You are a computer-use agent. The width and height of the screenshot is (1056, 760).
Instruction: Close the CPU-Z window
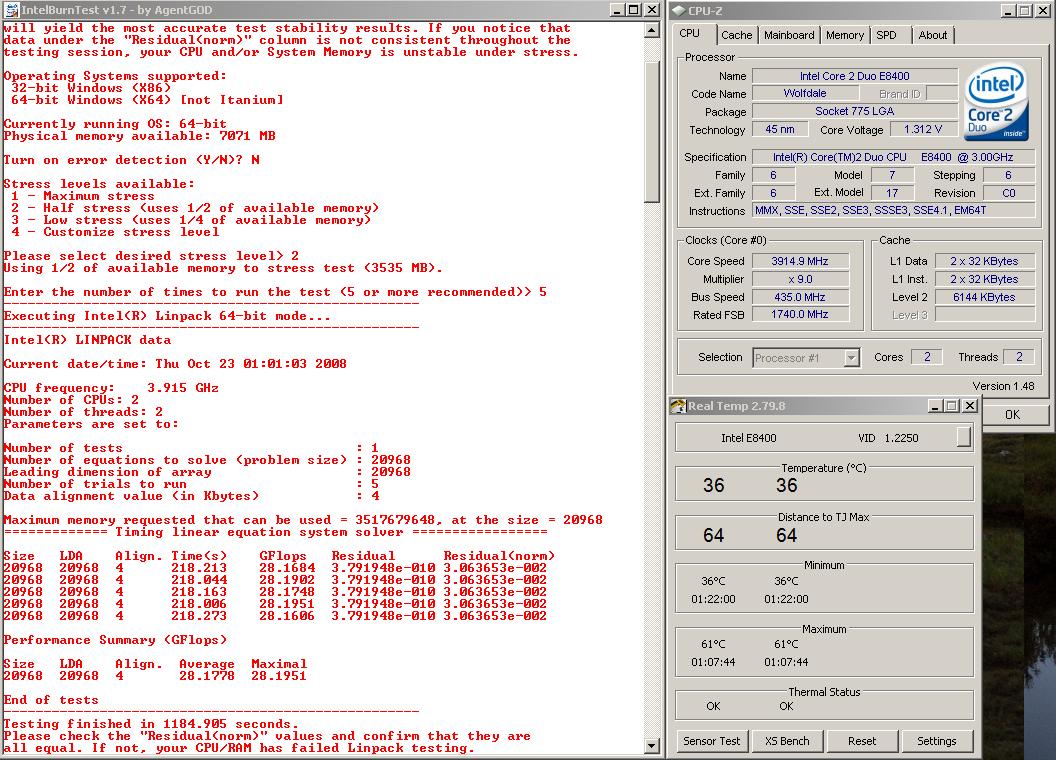tap(1042, 11)
